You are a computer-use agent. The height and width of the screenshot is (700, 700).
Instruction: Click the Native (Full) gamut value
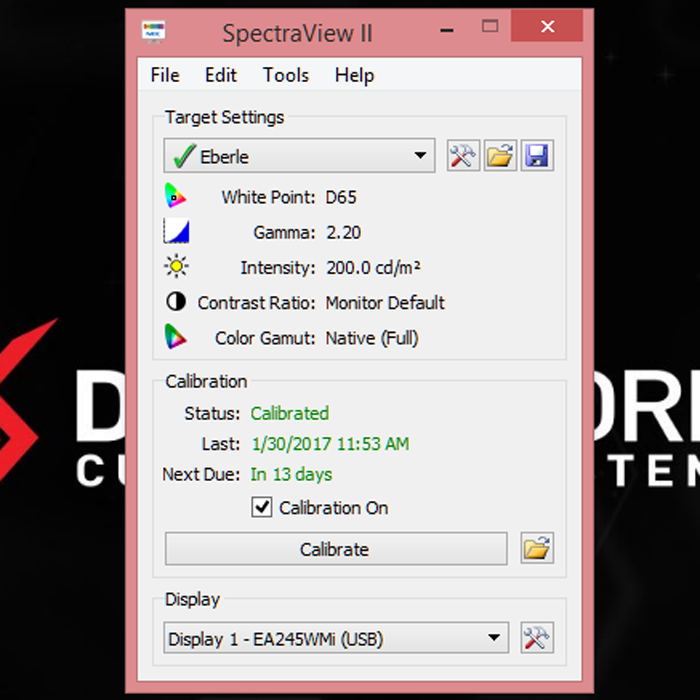(372, 338)
